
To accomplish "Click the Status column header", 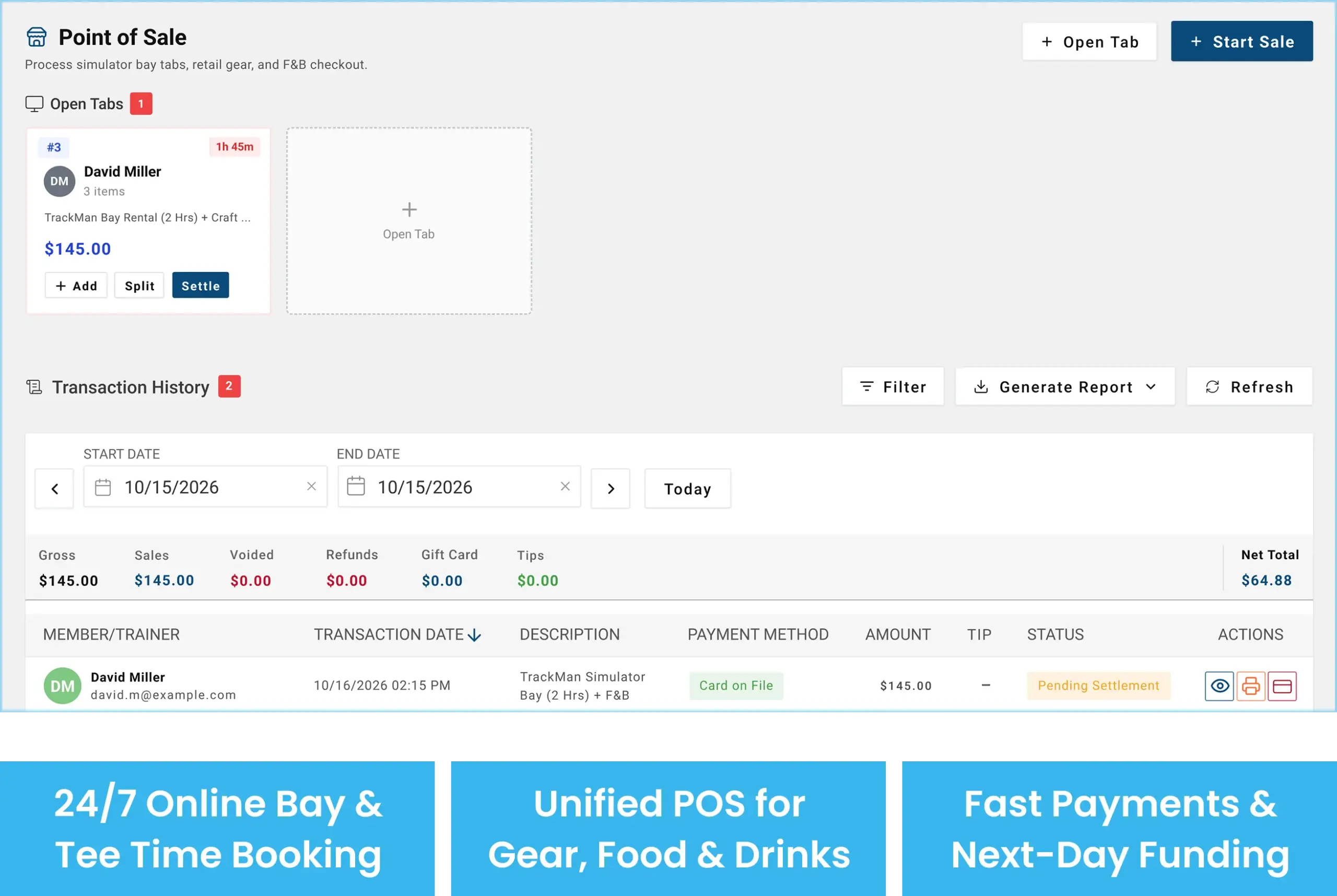I will tap(1055, 635).
